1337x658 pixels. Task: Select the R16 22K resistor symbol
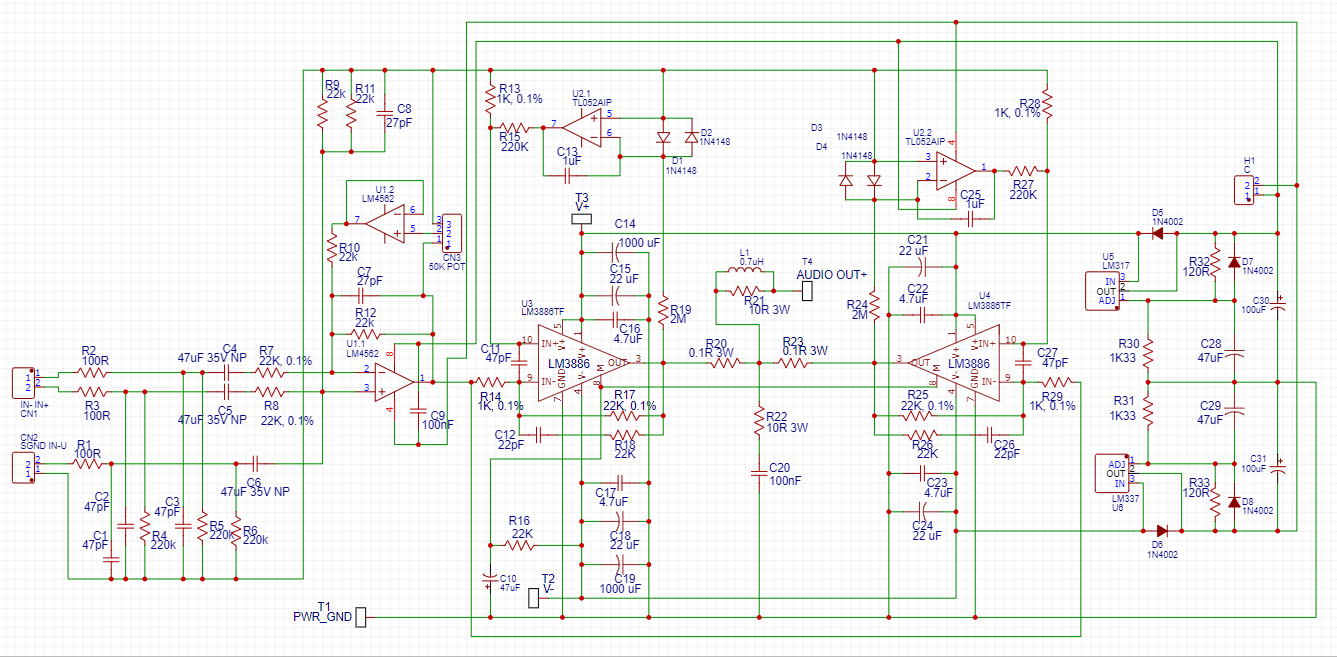[519, 545]
